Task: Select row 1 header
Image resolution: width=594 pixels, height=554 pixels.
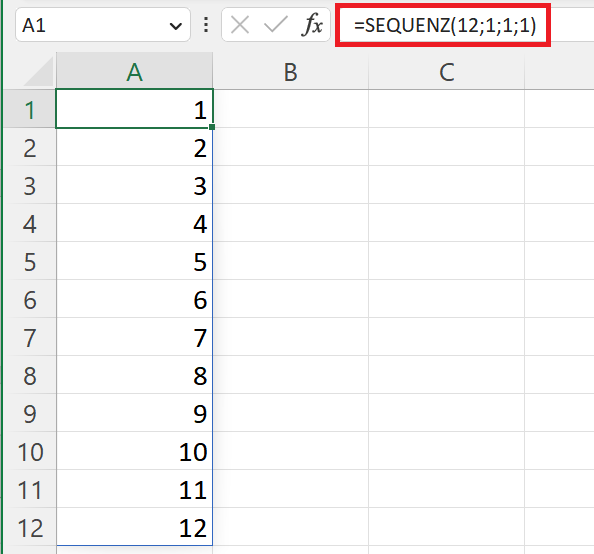Action: point(30,109)
